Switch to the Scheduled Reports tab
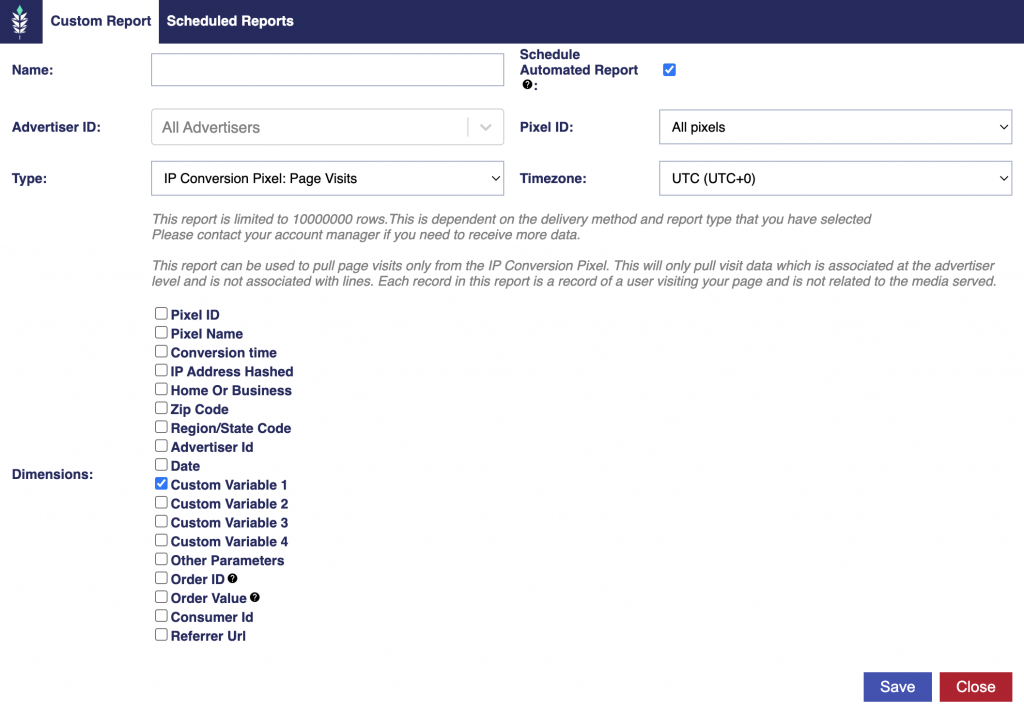The height and width of the screenshot is (710, 1024). coord(230,21)
